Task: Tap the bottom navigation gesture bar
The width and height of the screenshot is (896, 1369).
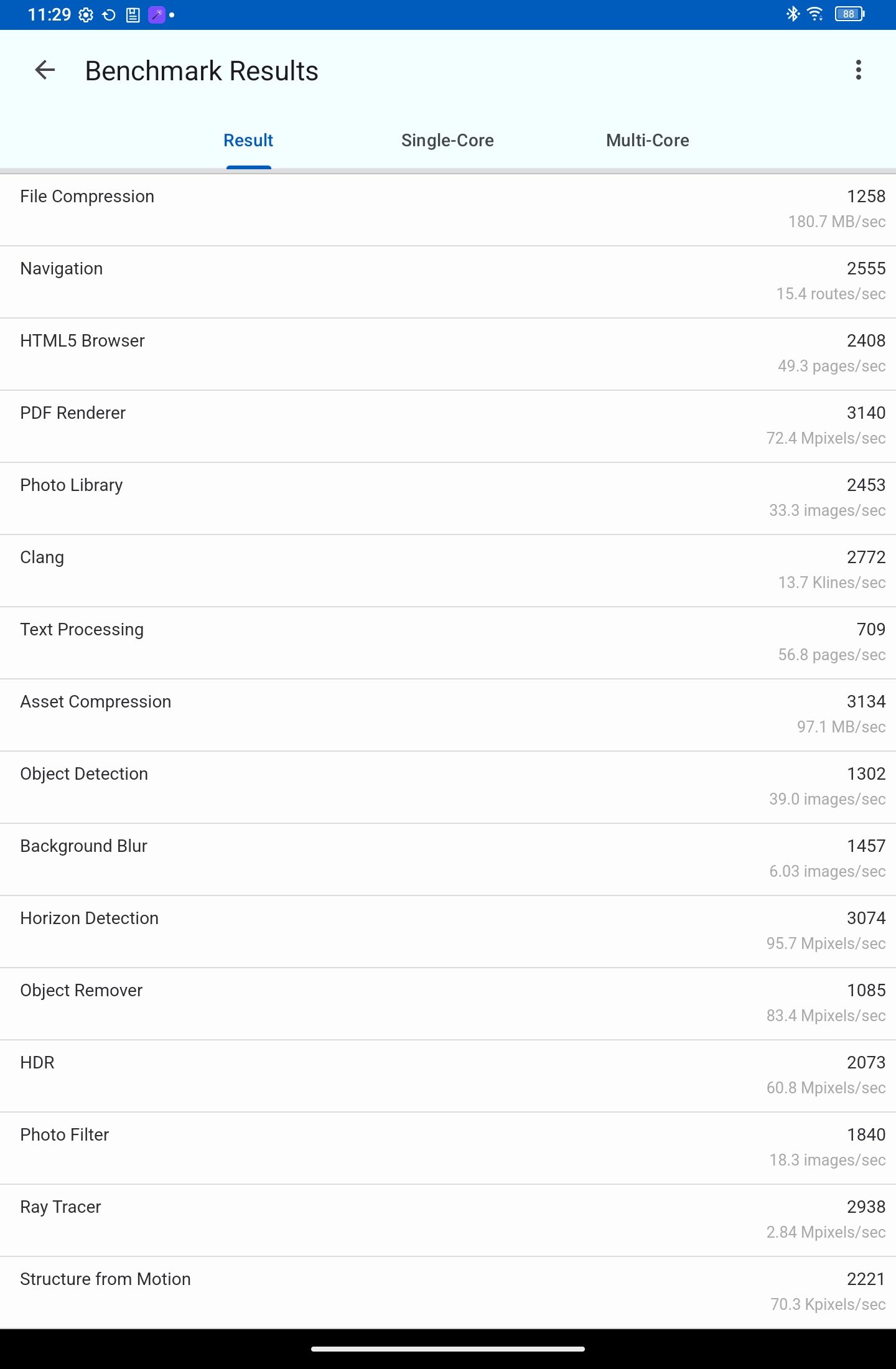Action: pyautogui.click(x=448, y=1349)
